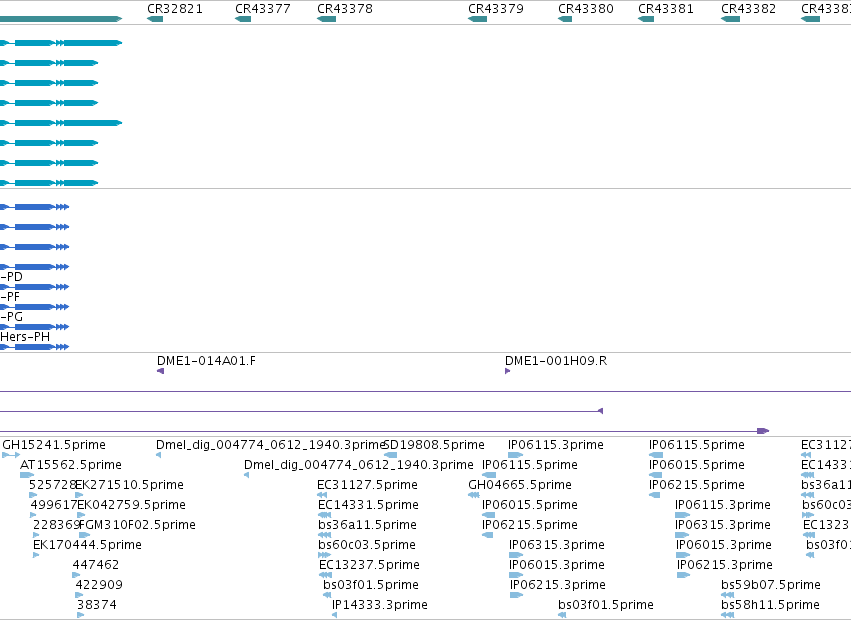Select the CR43377 gene arrow glyph

[243, 19]
